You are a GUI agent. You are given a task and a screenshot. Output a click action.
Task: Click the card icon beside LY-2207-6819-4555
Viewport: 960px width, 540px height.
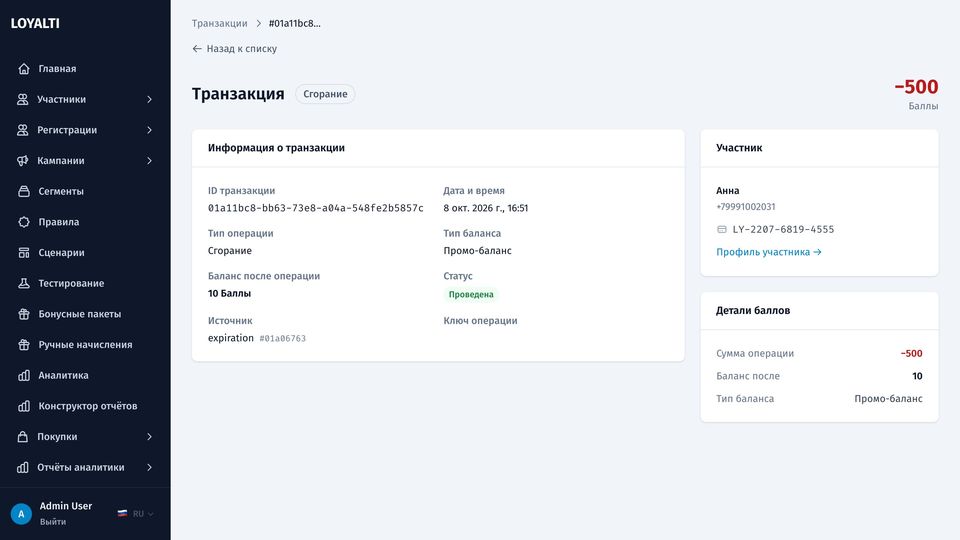722,230
